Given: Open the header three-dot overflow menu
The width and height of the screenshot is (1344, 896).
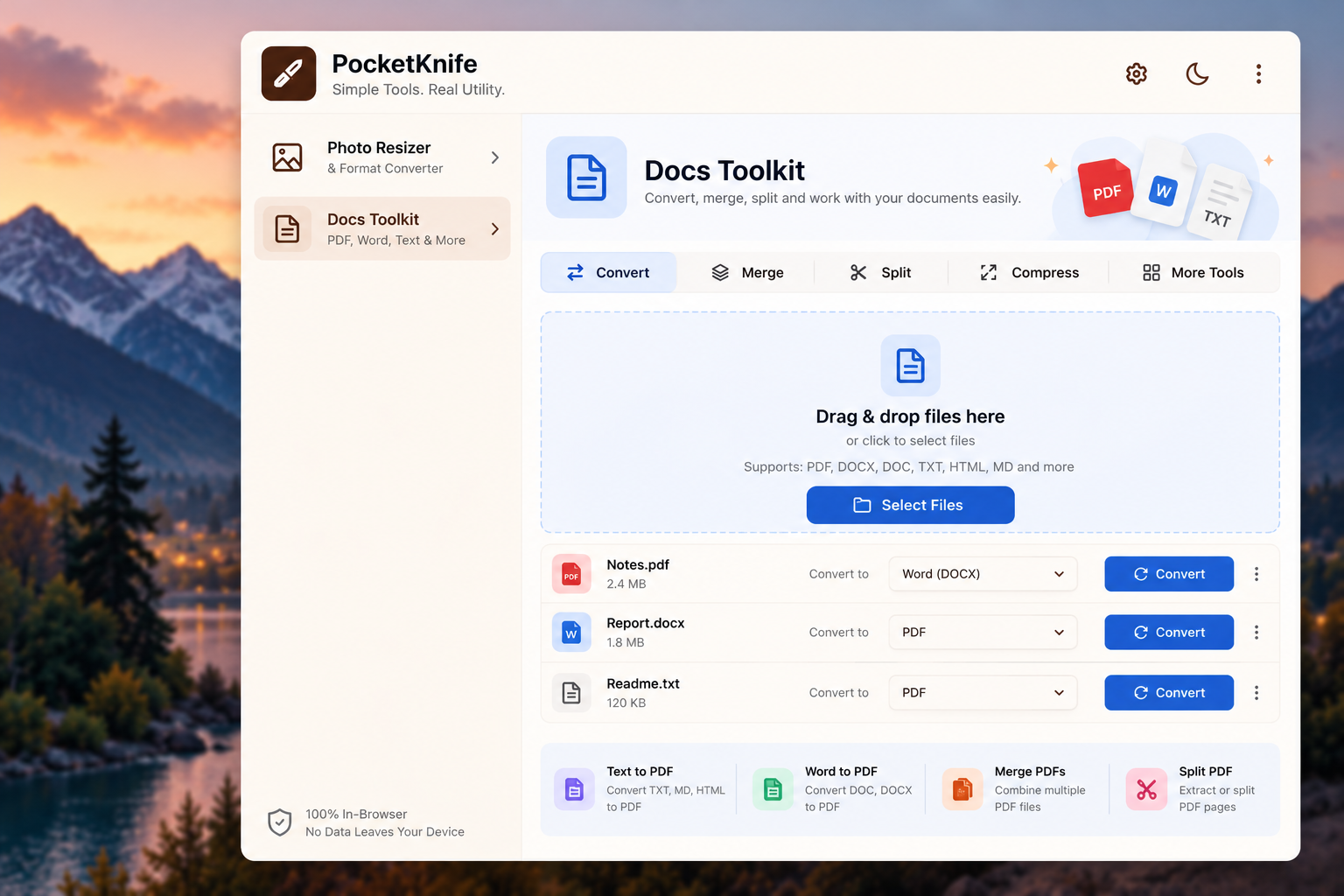Looking at the screenshot, I should click(x=1258, y=73).
